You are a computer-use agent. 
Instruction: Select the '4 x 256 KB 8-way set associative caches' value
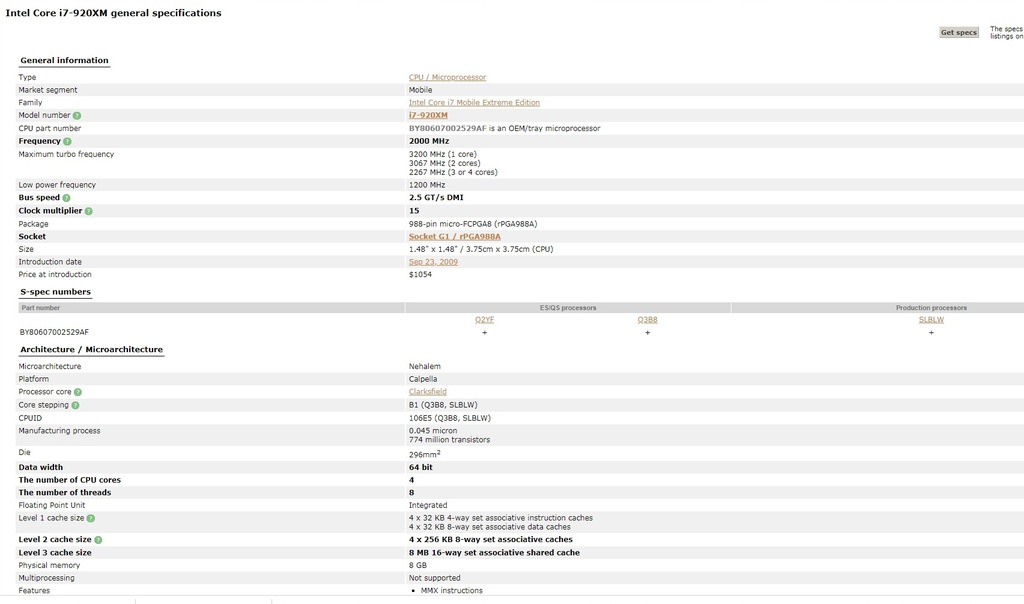coord(490,539)
